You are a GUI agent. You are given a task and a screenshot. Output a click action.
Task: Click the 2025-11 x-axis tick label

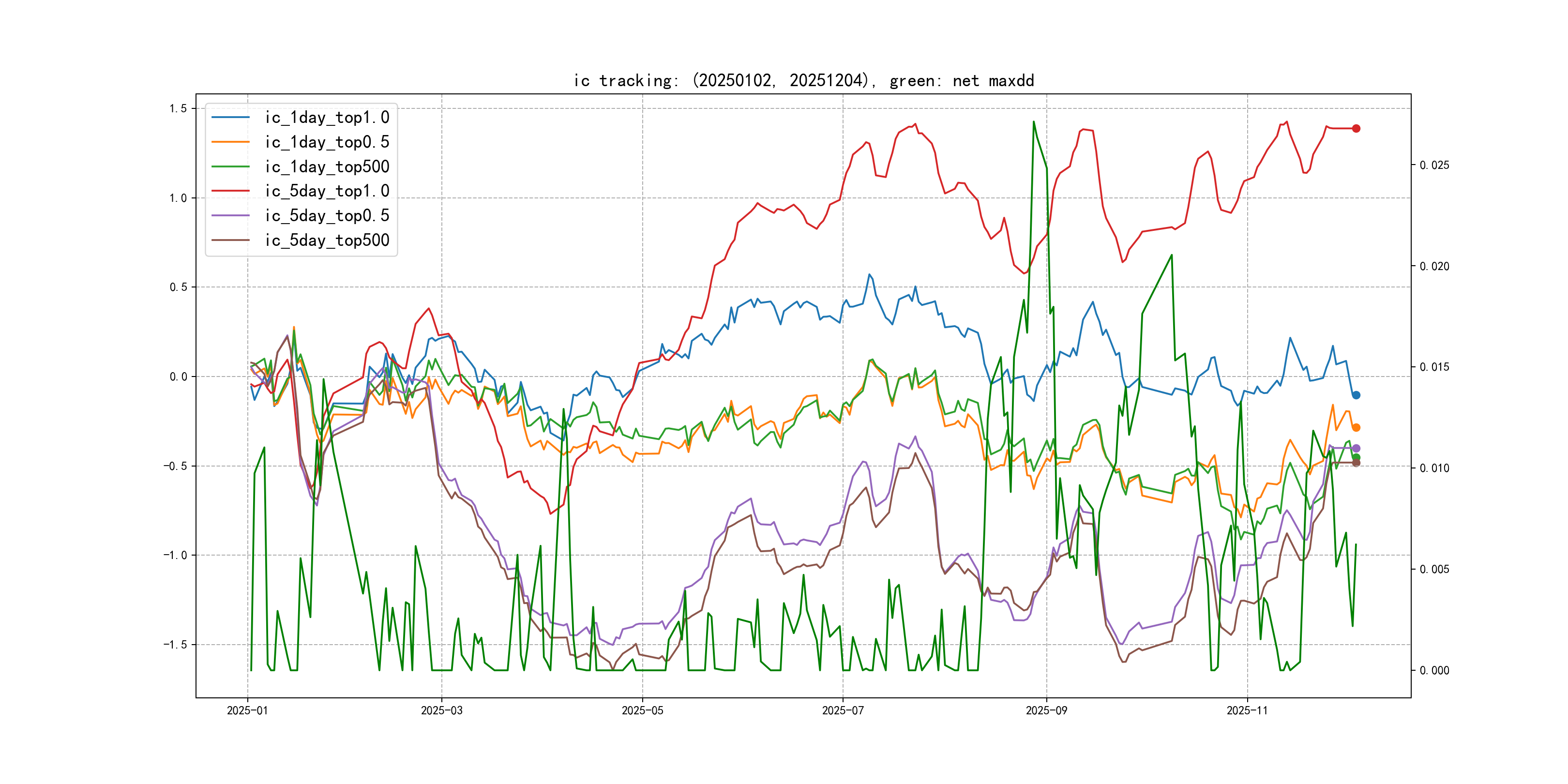coord(1247,710)
